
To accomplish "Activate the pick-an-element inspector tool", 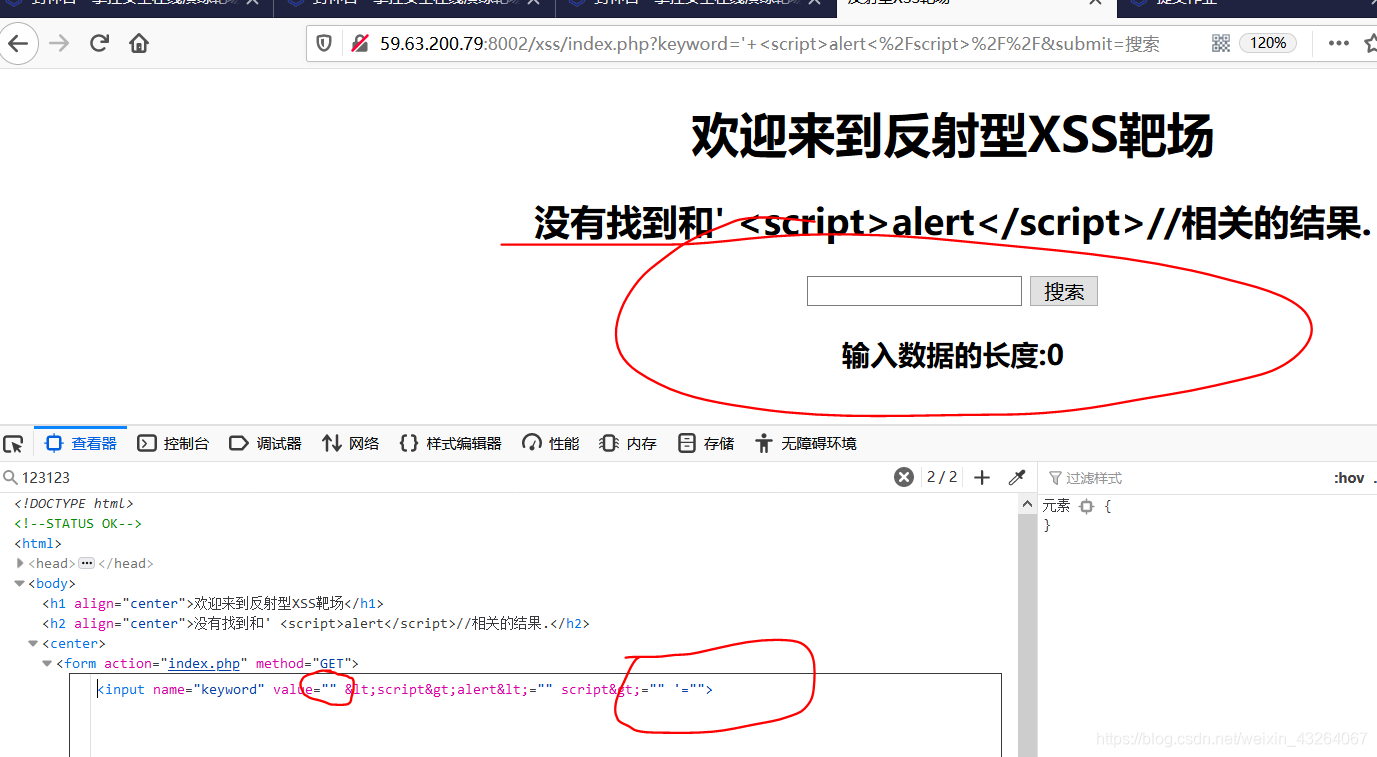I will (13, 444).
